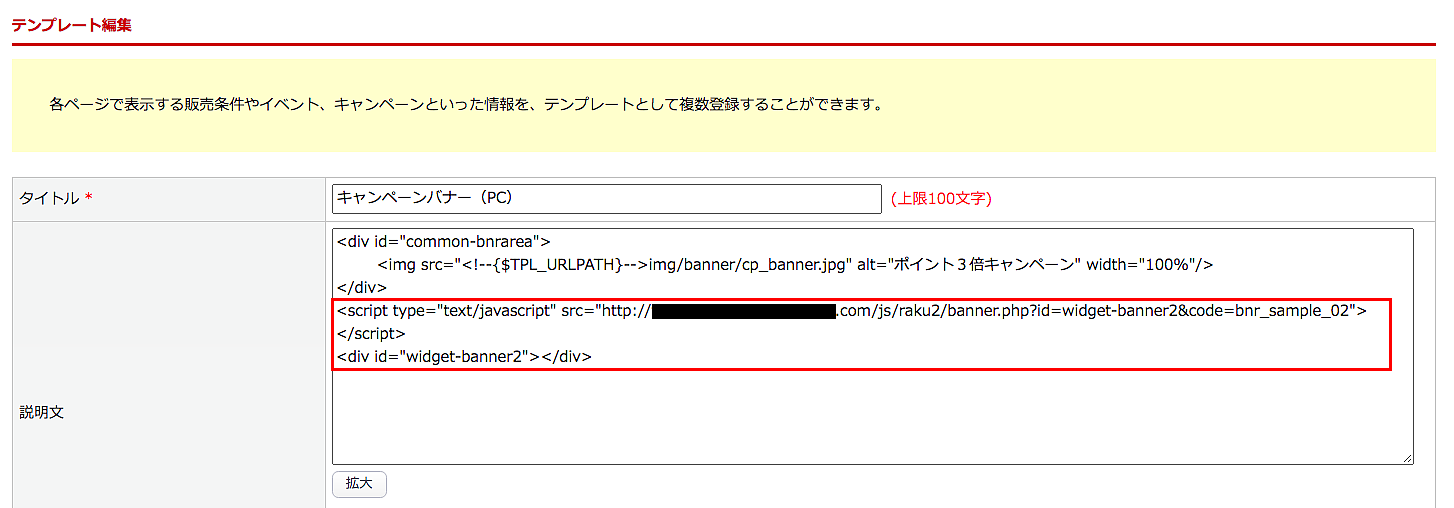Click the タイトル text input field
The height and width of the screenshot is (508, 1454).
pyautogui.click(x=606, y=198)
